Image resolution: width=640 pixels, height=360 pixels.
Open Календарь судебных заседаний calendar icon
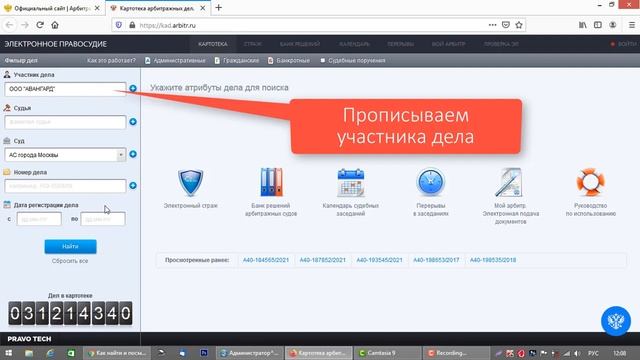coord(351,182)
